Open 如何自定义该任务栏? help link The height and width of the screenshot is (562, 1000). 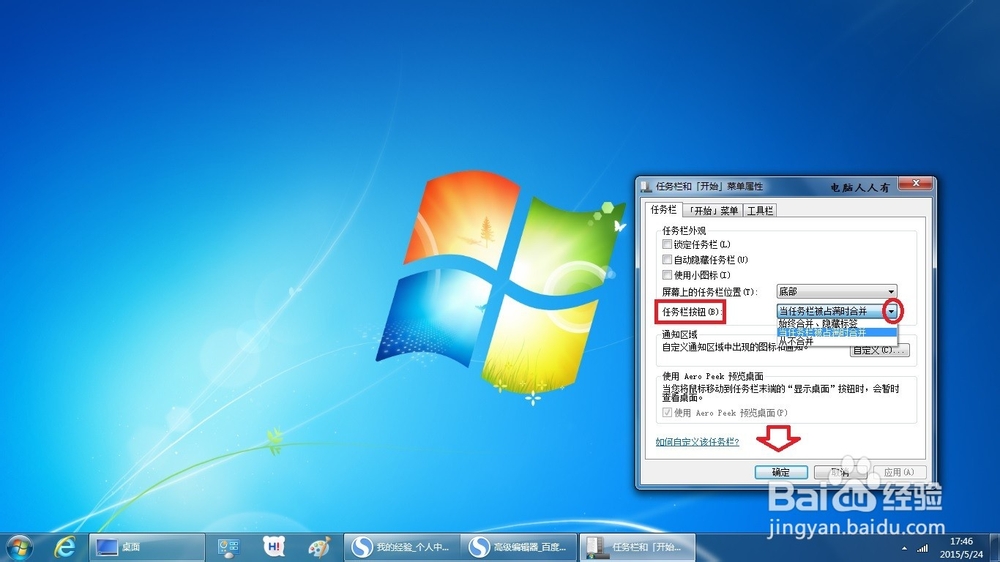point(697,441)
